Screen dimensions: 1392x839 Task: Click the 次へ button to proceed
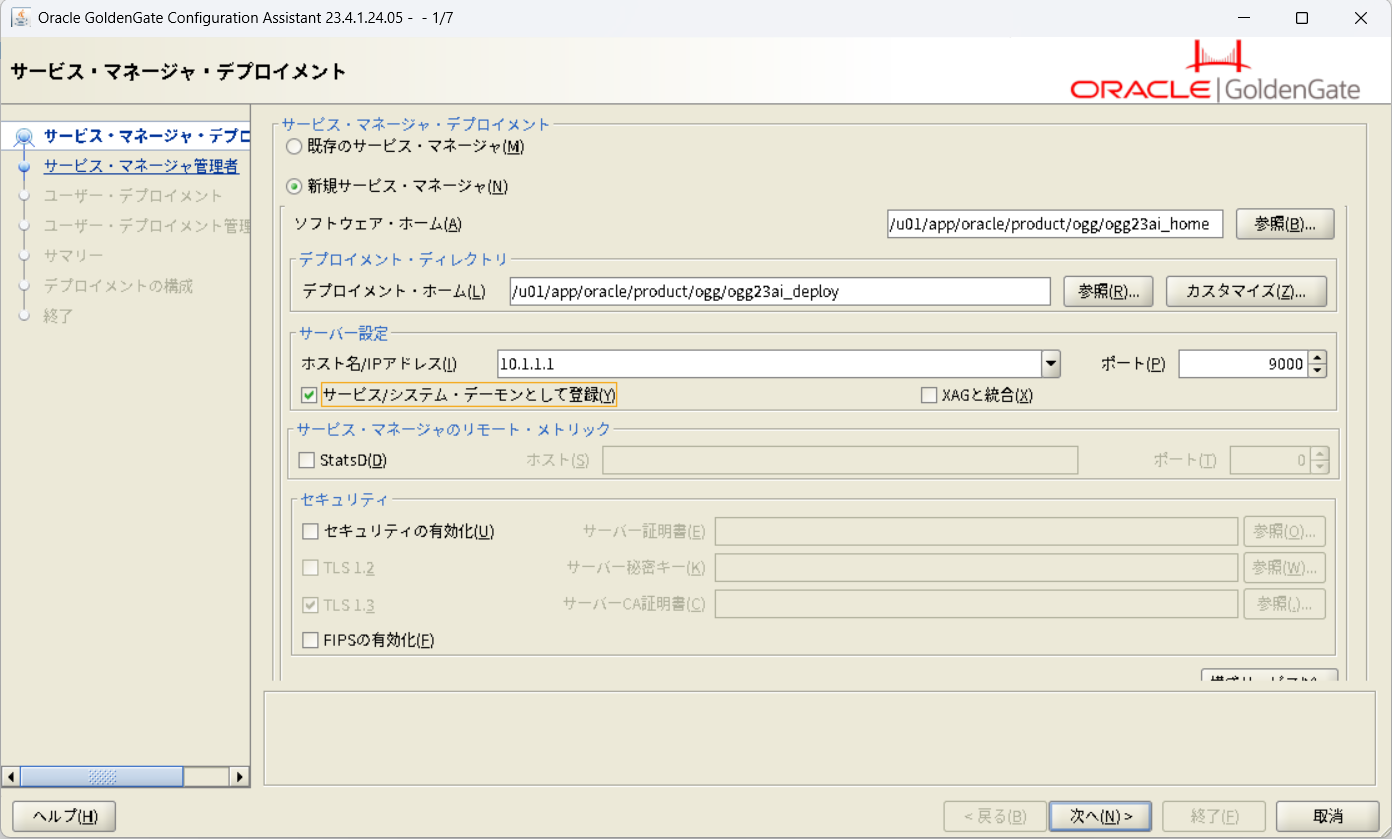pyautogui.click(x=1100, y=816)
